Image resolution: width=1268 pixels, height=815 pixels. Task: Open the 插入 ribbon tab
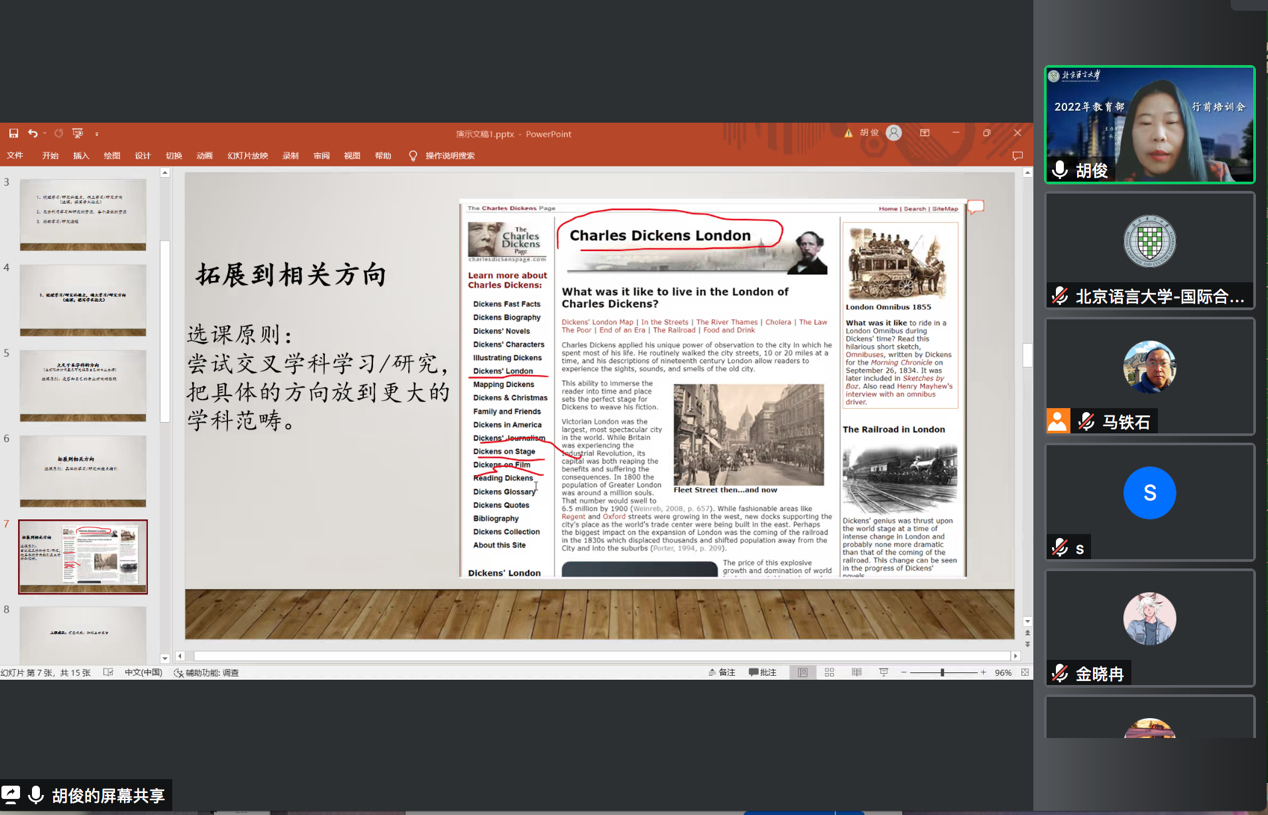81,156
